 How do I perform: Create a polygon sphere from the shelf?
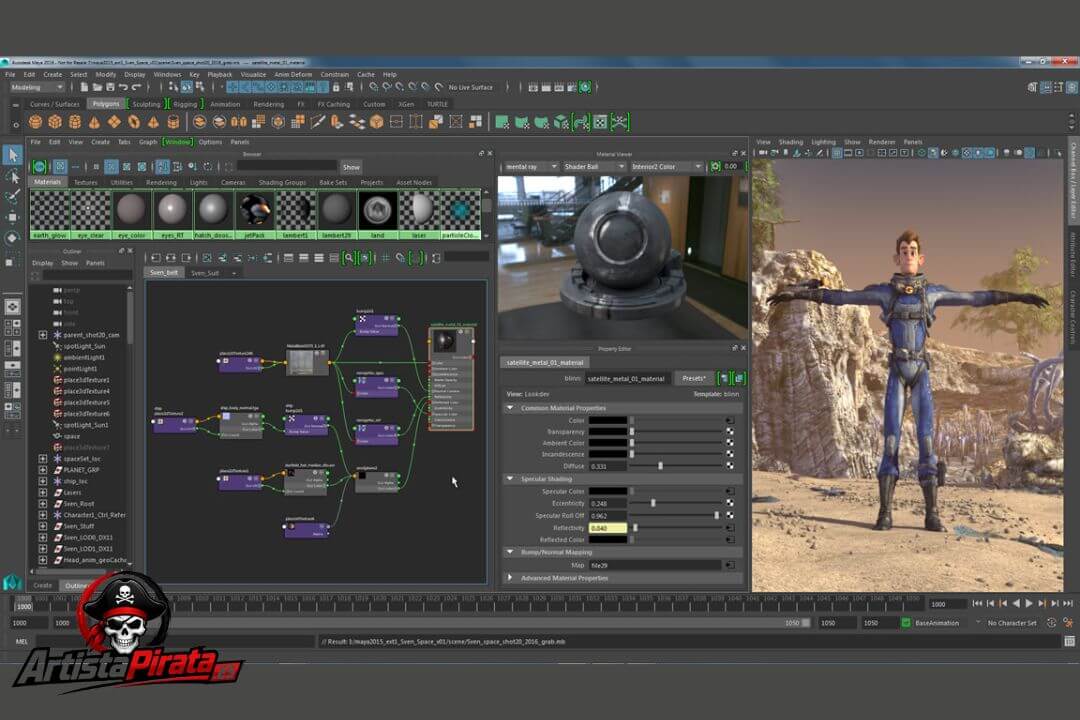(35, 122)
